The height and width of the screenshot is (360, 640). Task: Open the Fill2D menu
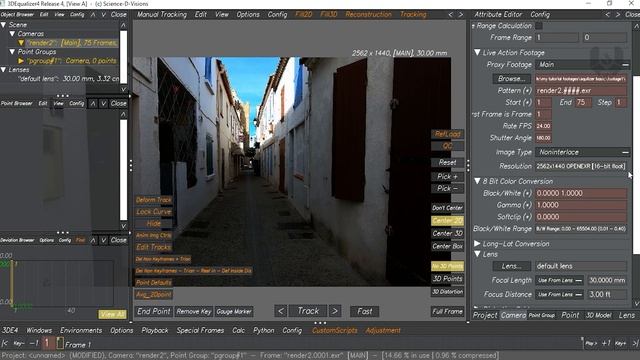click(304, 14)
